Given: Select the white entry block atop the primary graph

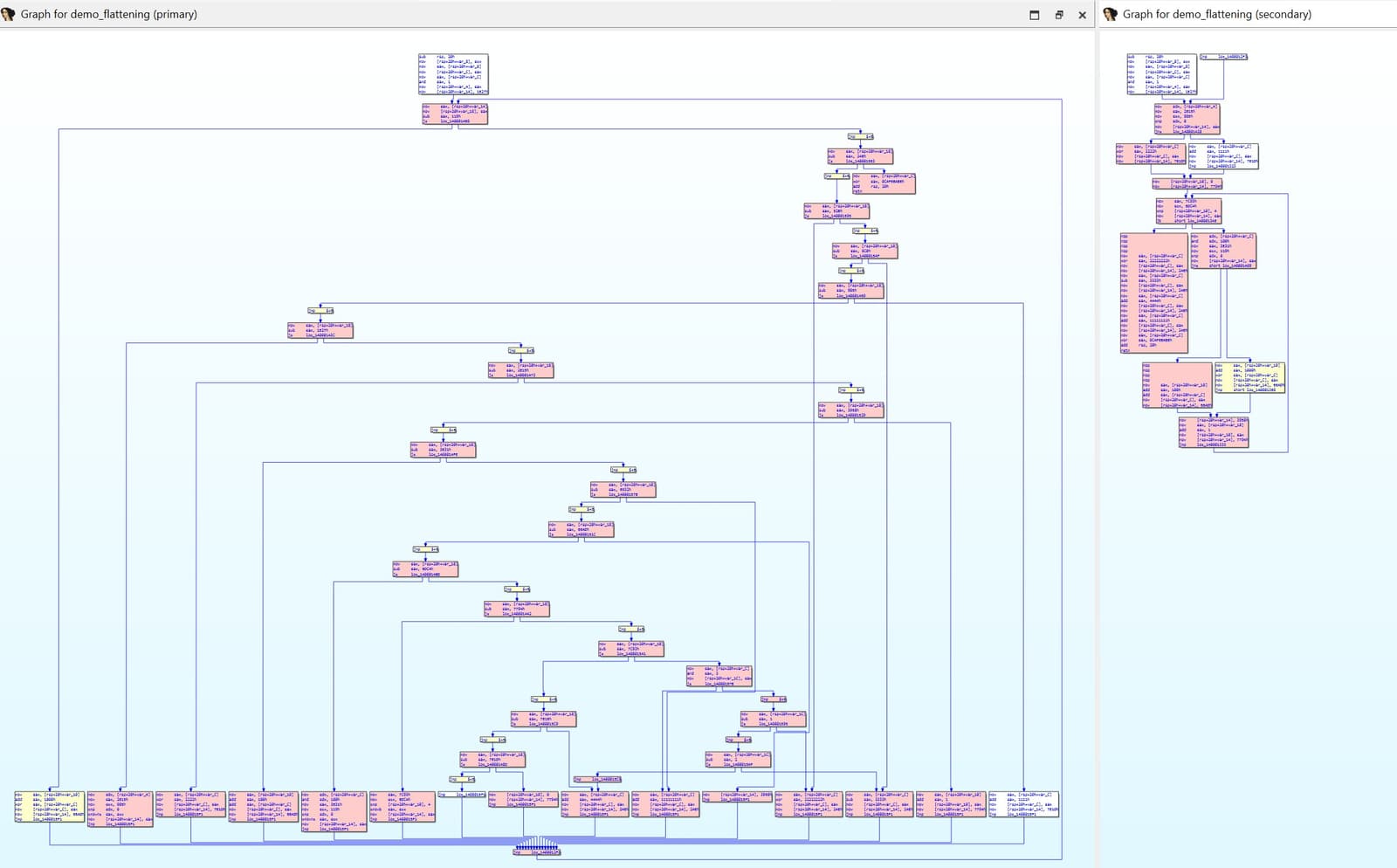Looking at the screenshot, I should click(x=453, y=74).
